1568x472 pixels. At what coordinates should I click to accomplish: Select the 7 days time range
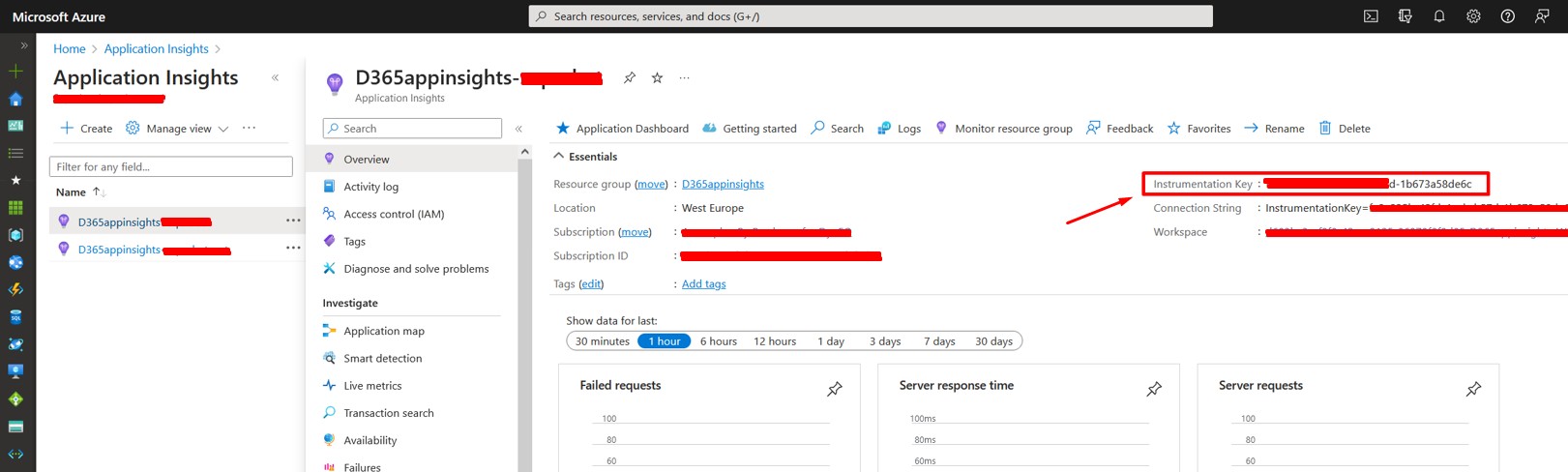[938, 341]
